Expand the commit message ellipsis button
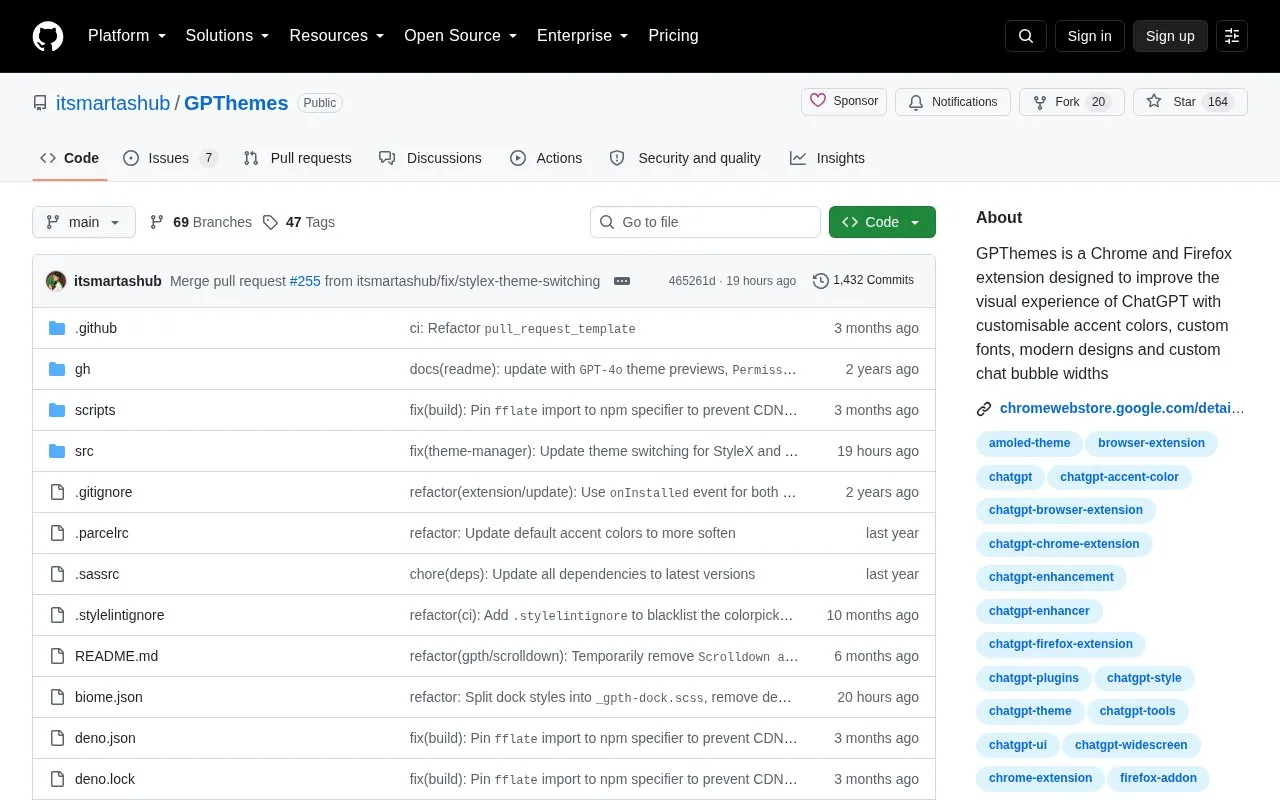Image resolution: width=1280 pixels, height=800 pixels. pyautogui.click(x=622, y=281)
